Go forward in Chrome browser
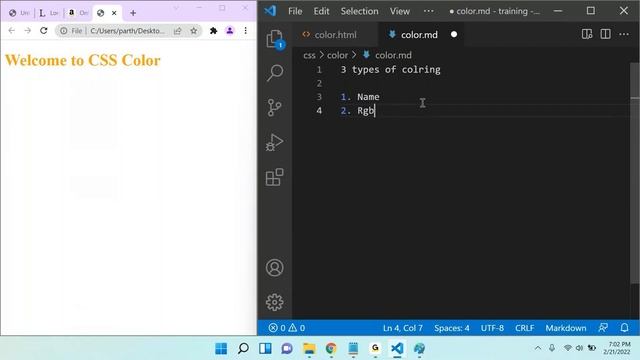The image size is (640, 360). point(27,31)
